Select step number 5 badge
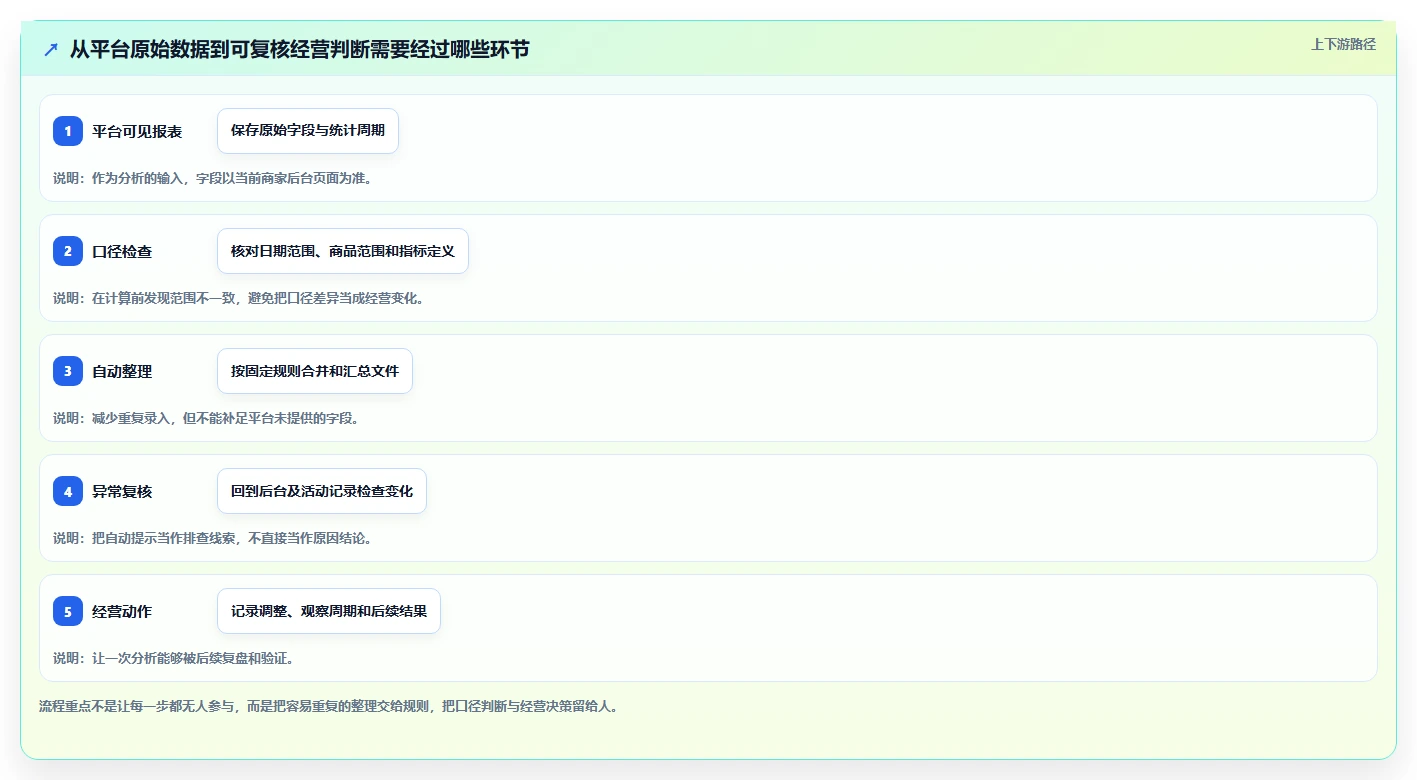Screen dimensions: 1417x780 click(68, 611)
